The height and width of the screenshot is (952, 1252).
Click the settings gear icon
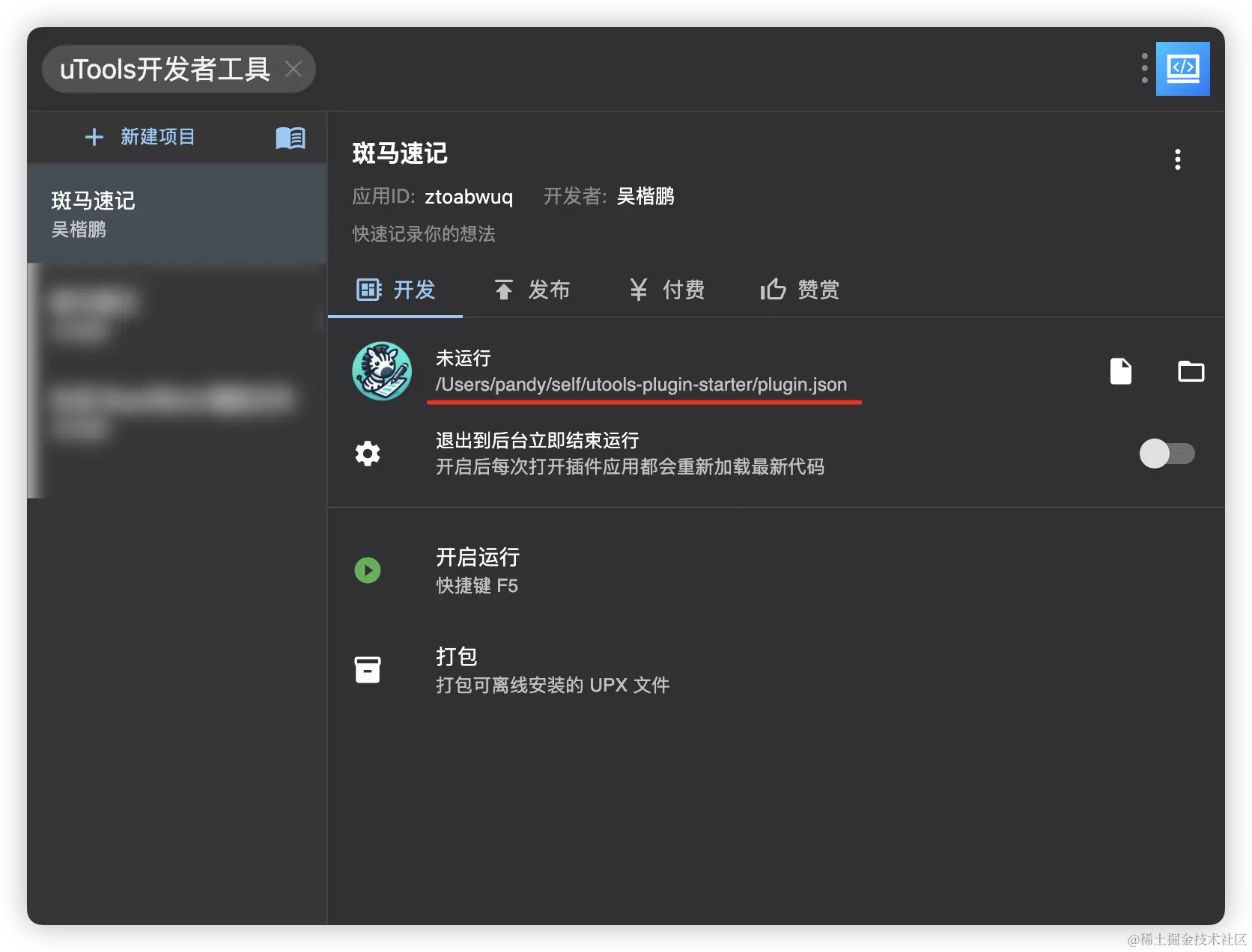pos(368,454)
